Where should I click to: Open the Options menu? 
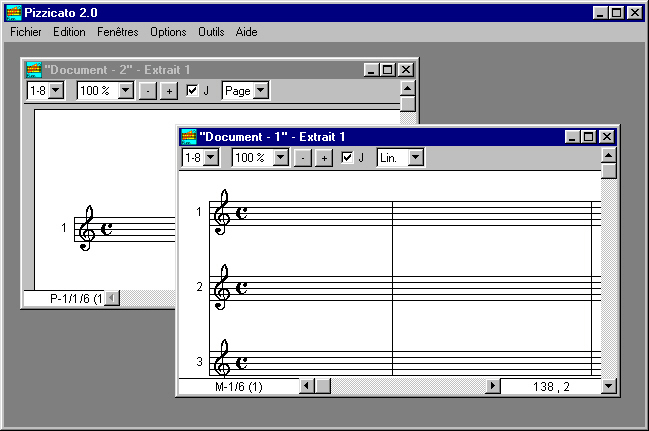[x=168, y=32]
